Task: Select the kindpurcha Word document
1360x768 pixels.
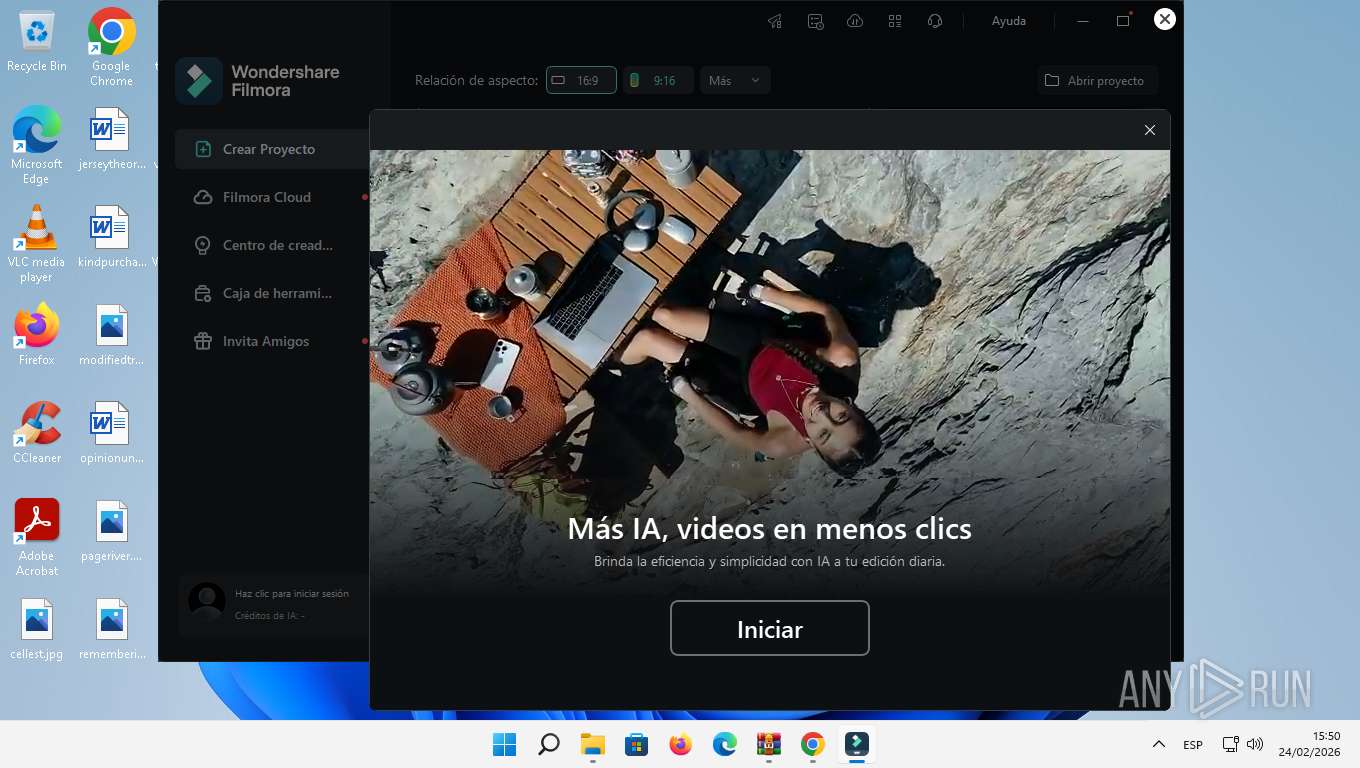Action: coord(111,237)
